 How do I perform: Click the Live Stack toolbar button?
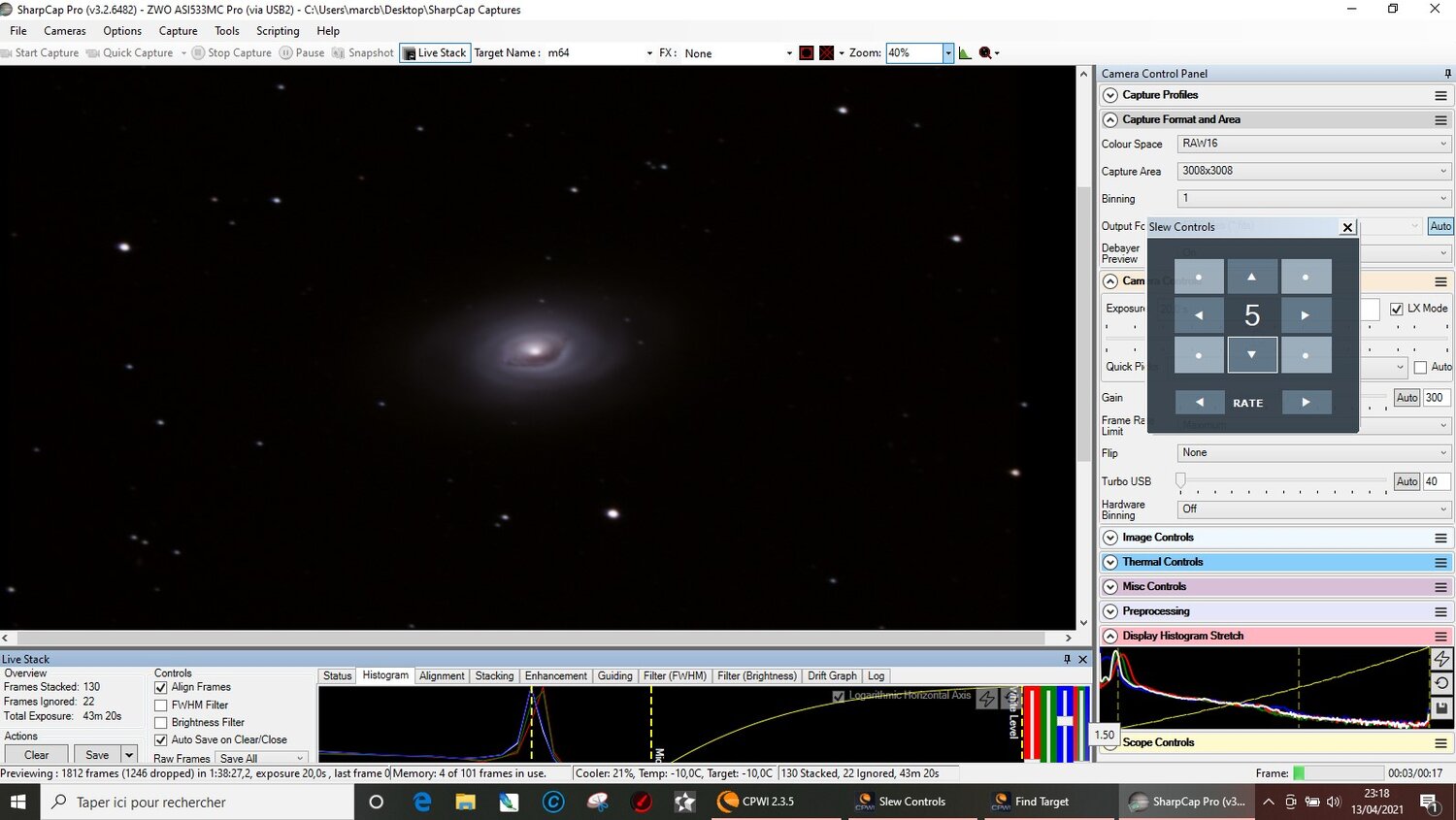[x=435, y=53]
